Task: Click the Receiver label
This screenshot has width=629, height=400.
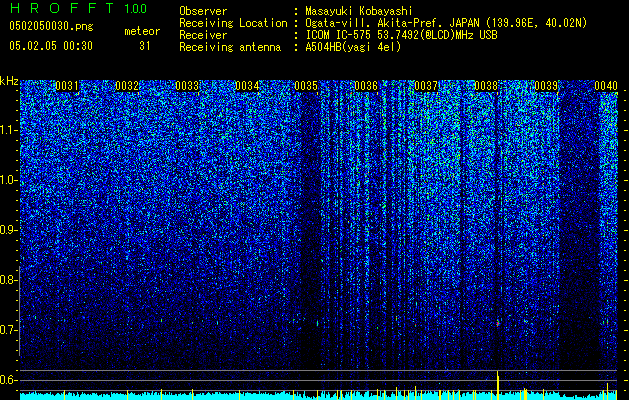Action: 203,35
